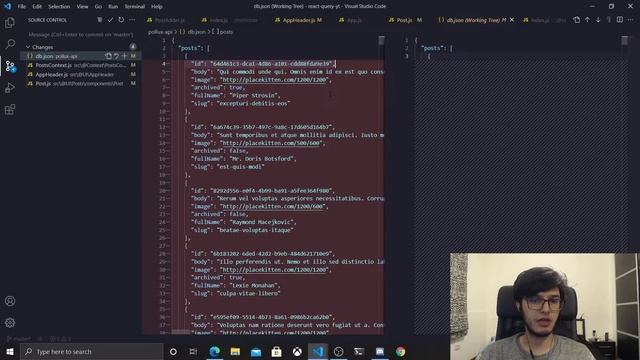Refresh the Source Control panel
This screenshot has height=360, width=640.
pyautogui.click(x=121, y=20)
